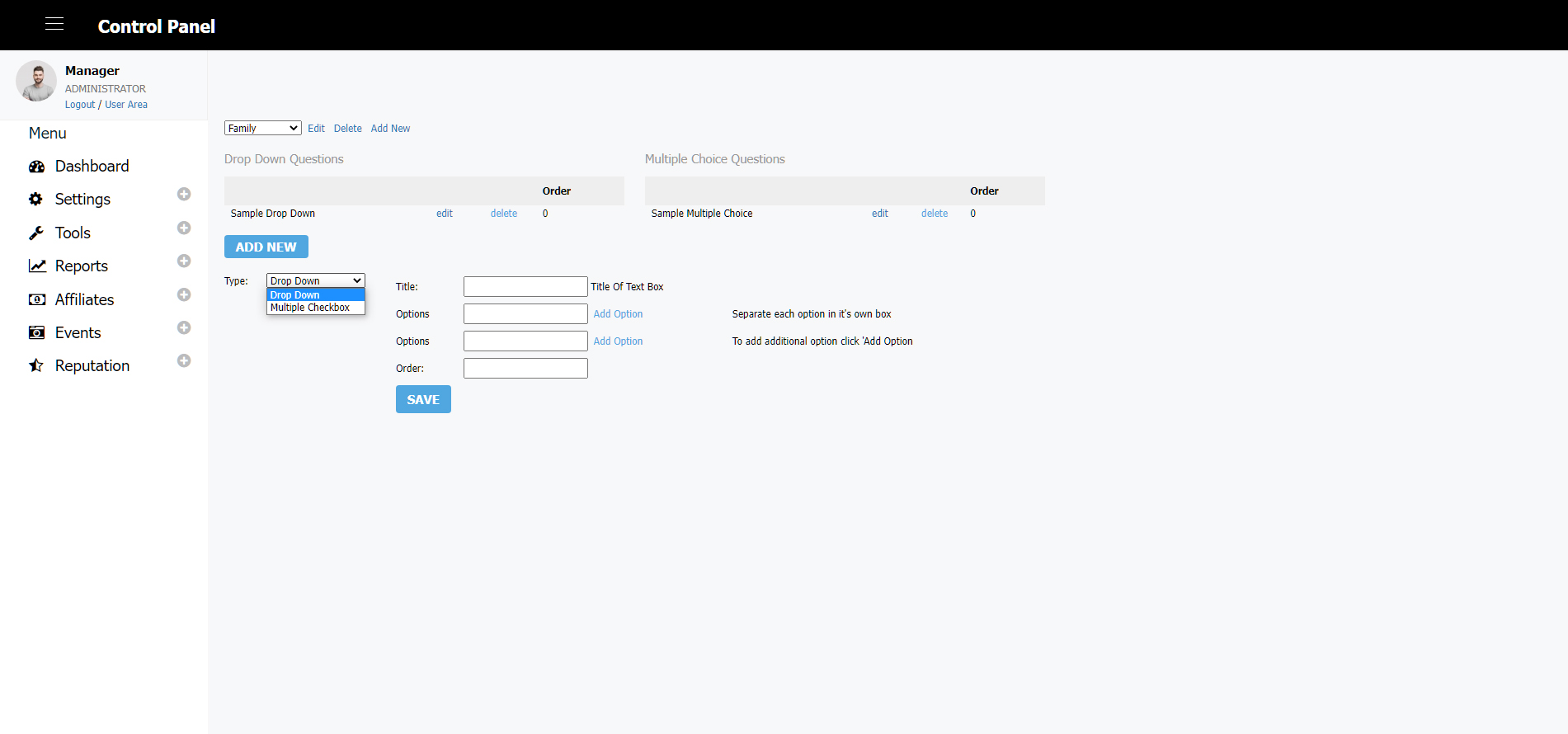Expand the Tools submenu plus icon

[184, 228]
